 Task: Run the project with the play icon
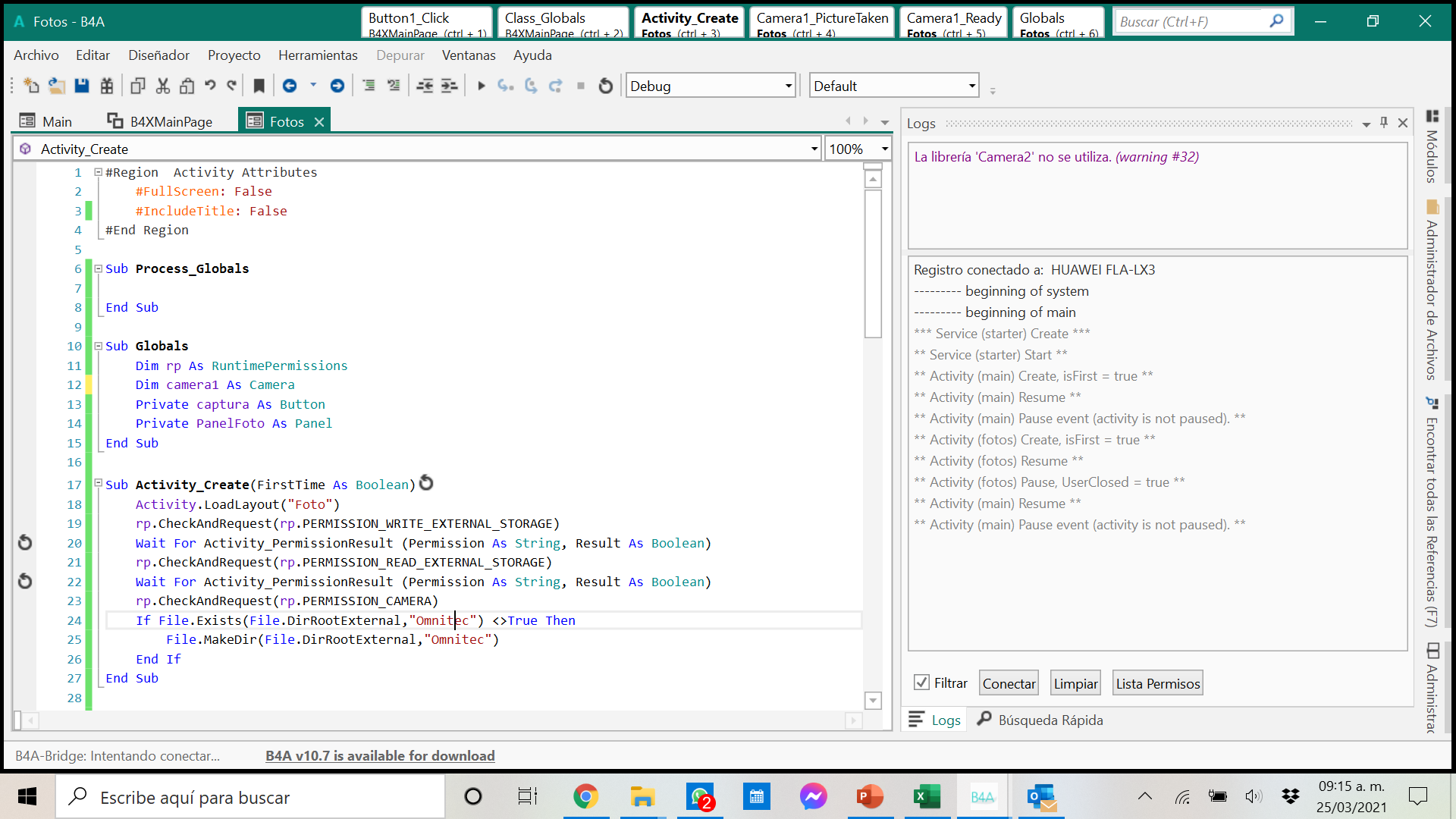pyautogui.click(x=481, y=86)
